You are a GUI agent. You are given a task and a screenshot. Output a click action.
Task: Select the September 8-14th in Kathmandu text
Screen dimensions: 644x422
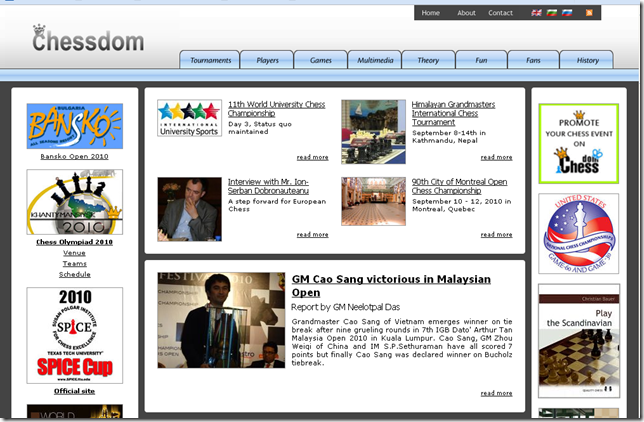[449, 137]
